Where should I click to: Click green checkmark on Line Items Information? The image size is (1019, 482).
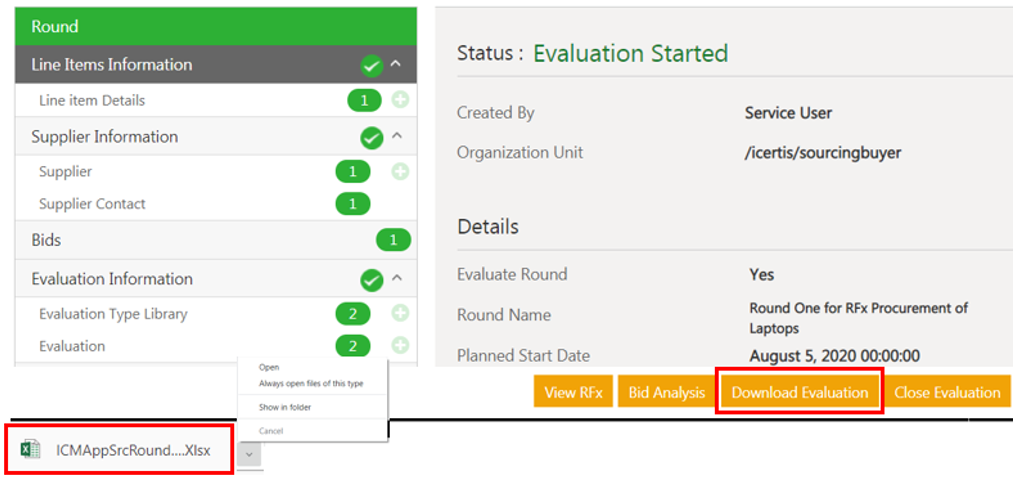pyautogui.click(x=372, y=66)
